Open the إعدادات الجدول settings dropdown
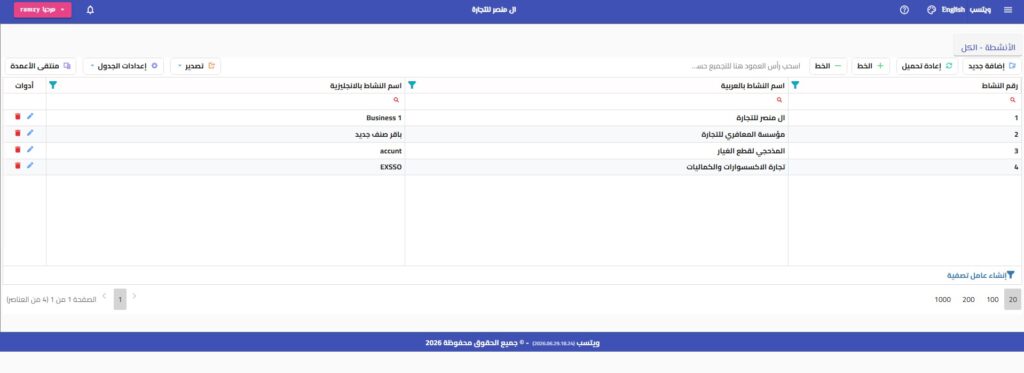 [123, 66]
